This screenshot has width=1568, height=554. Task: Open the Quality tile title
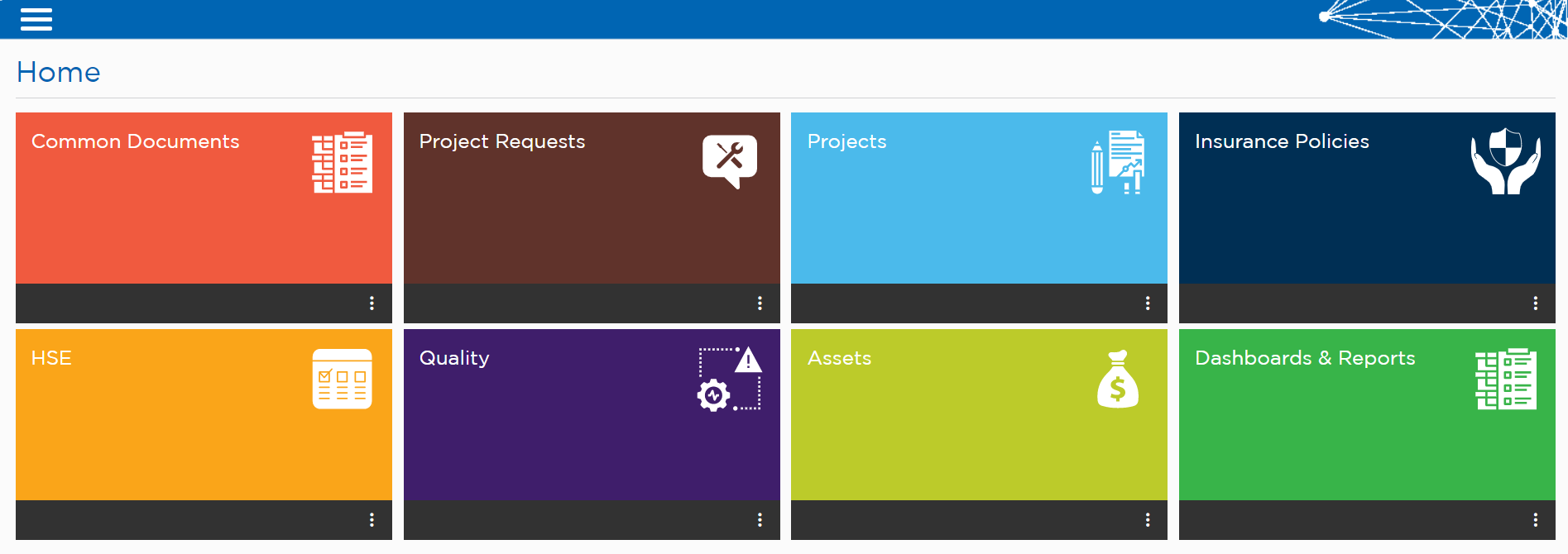pos(454,358)
